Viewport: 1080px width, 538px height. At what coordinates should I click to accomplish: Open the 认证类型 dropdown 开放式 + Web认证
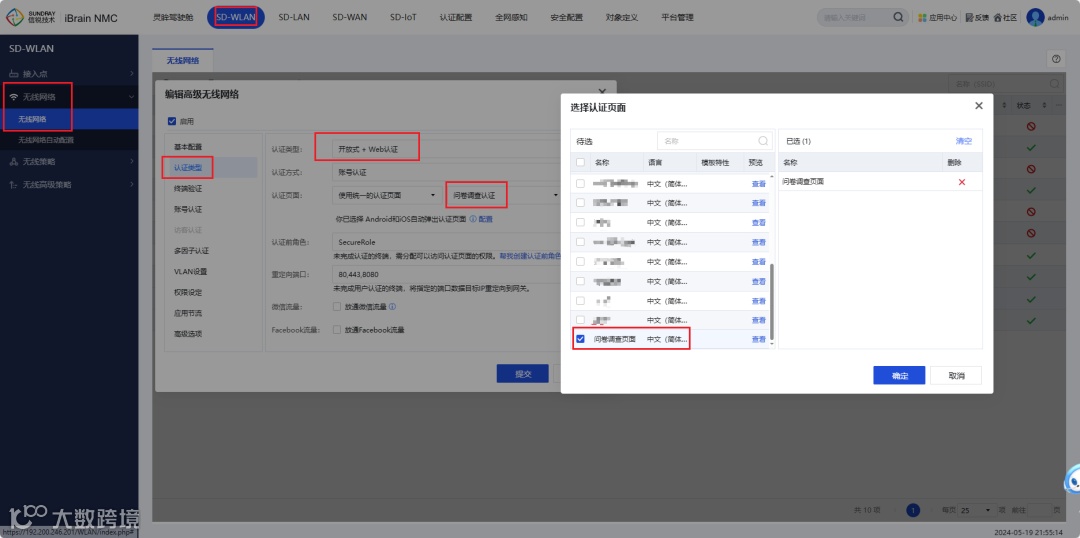pyautogui.click(x=445, y=149)
